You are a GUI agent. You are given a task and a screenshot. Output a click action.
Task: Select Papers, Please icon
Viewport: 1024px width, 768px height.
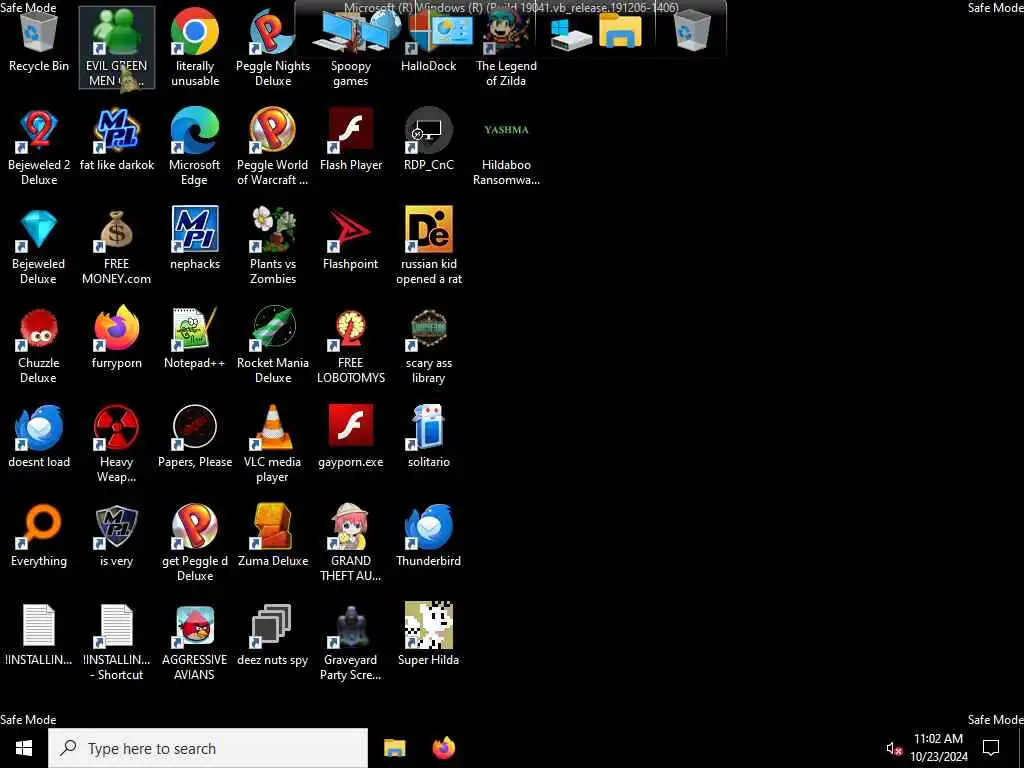click(x=195, y=437)
